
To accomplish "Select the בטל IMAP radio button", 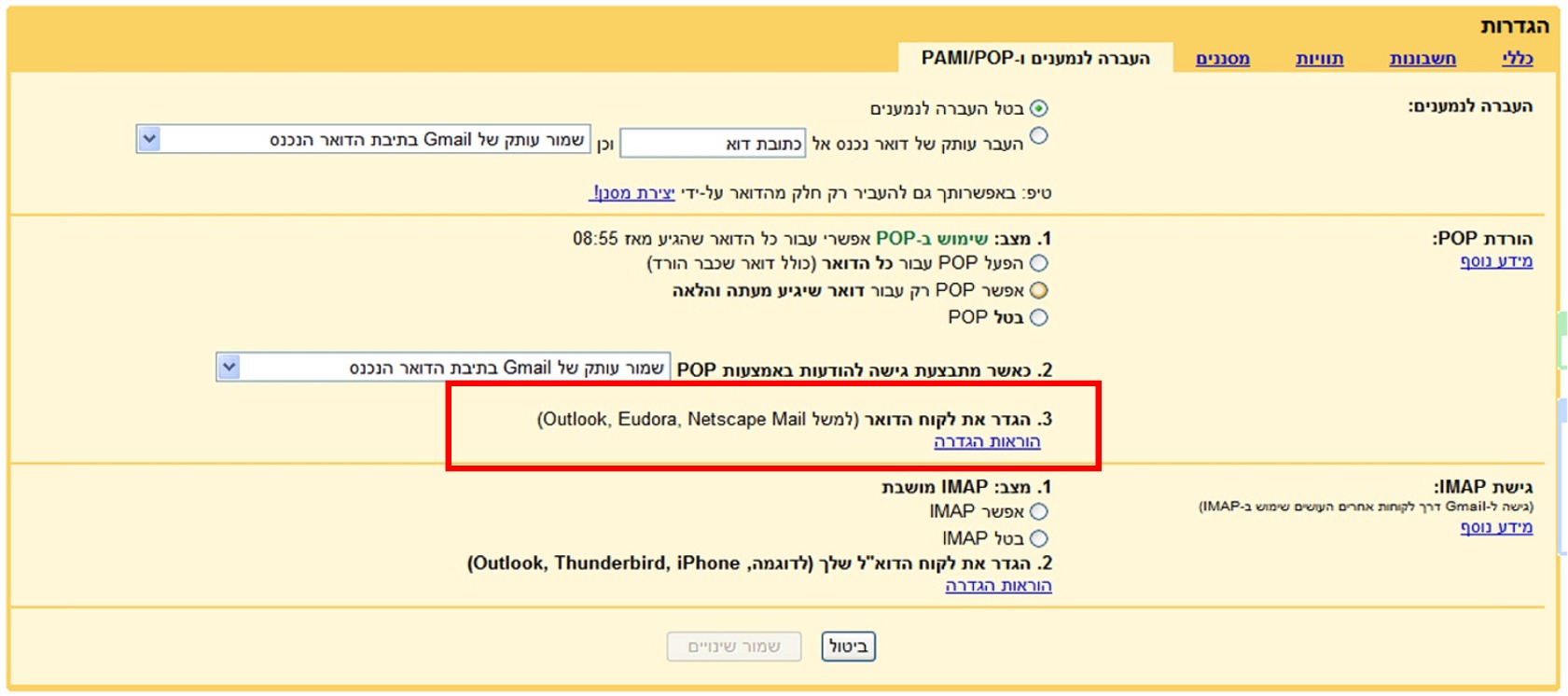I will (1038, 538).
